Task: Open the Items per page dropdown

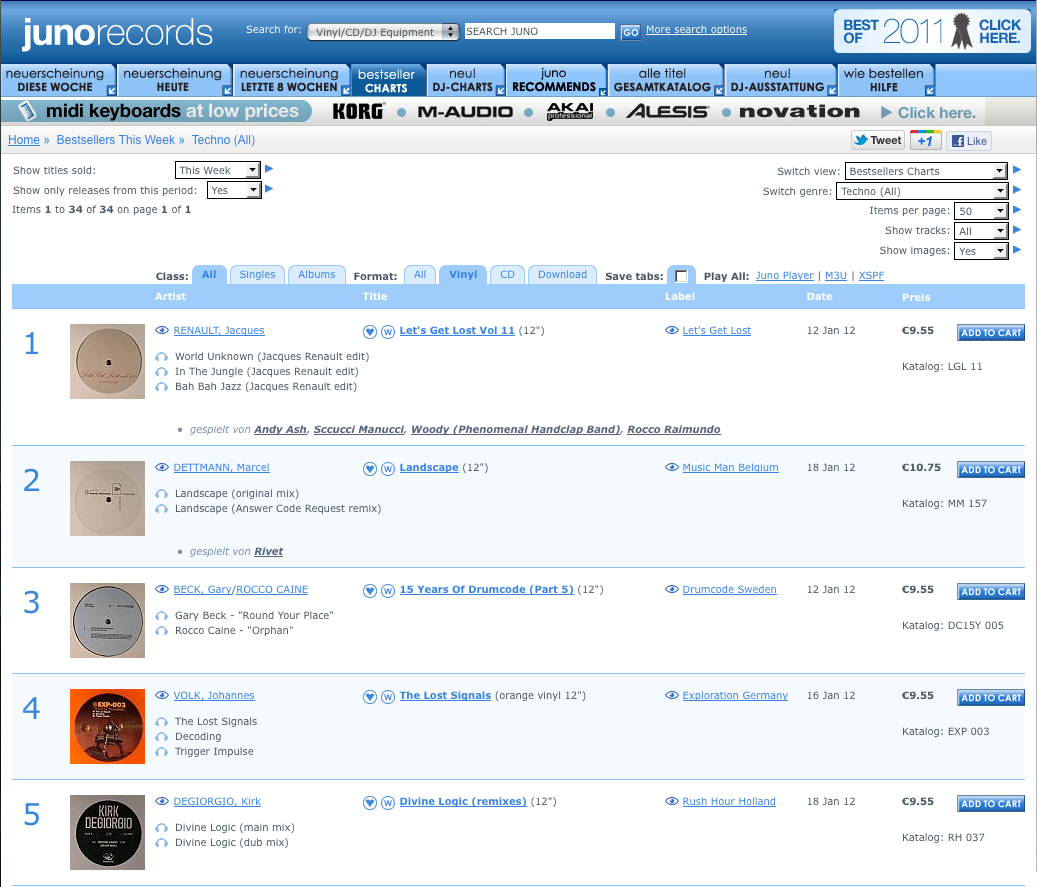Action: pyautogui.click(x=981, y=211)
